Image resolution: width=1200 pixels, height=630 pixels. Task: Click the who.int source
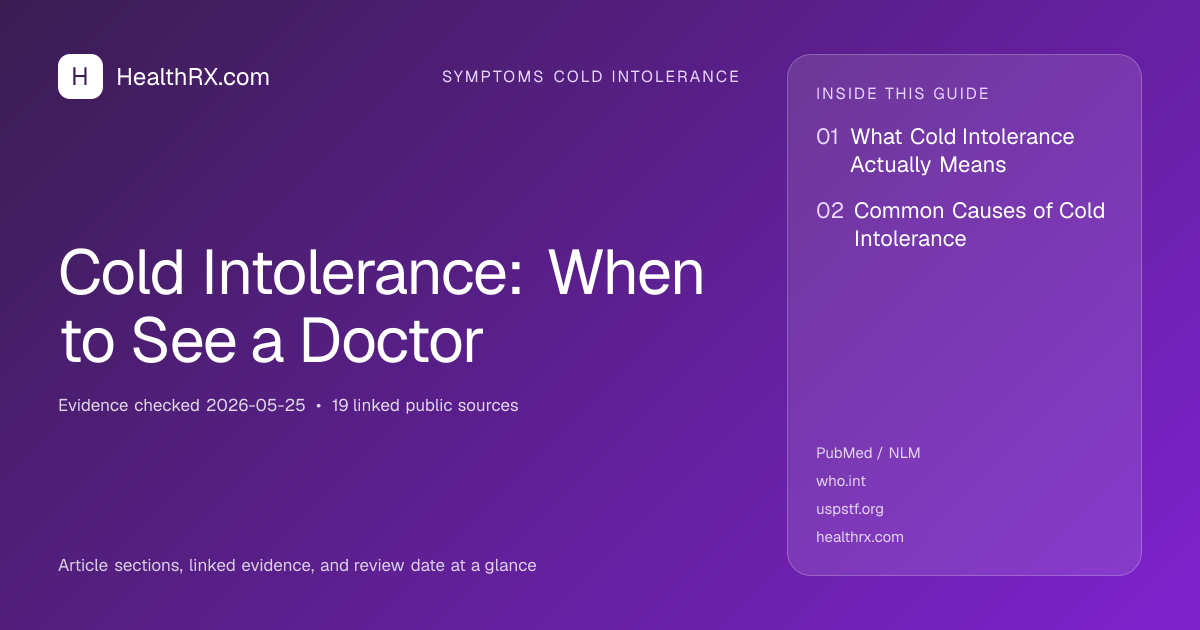pyautogui.click(x=841, y=481)
